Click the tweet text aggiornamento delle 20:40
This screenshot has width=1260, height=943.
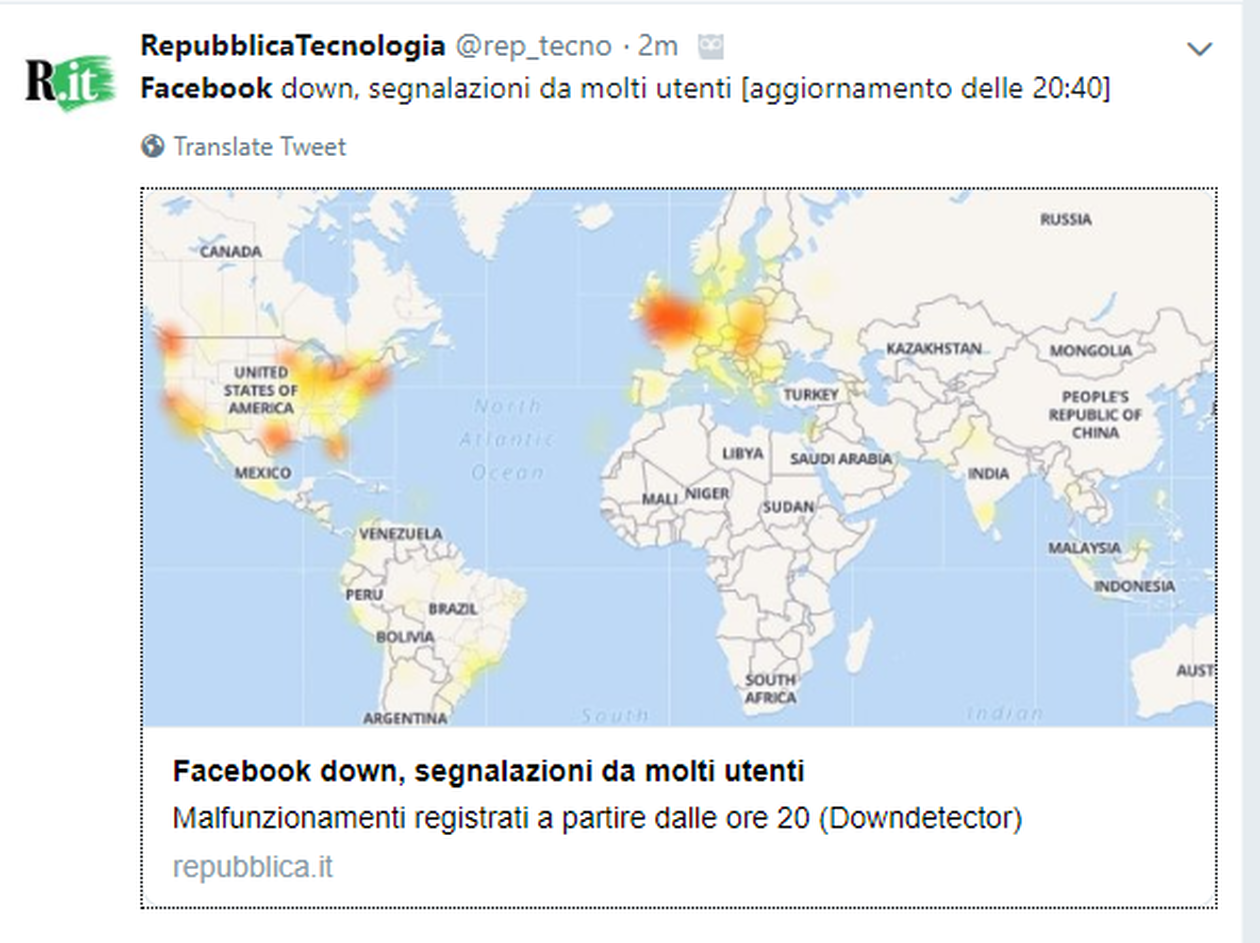tap(927, 89)
